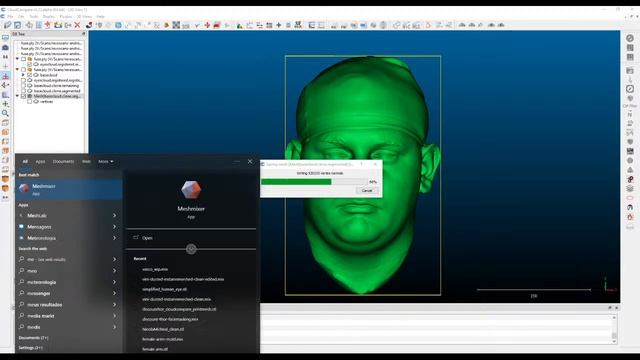
Task: Expand Meteorologia app chevron arrow
Action: pyautogui.click(x=114, y=238)
